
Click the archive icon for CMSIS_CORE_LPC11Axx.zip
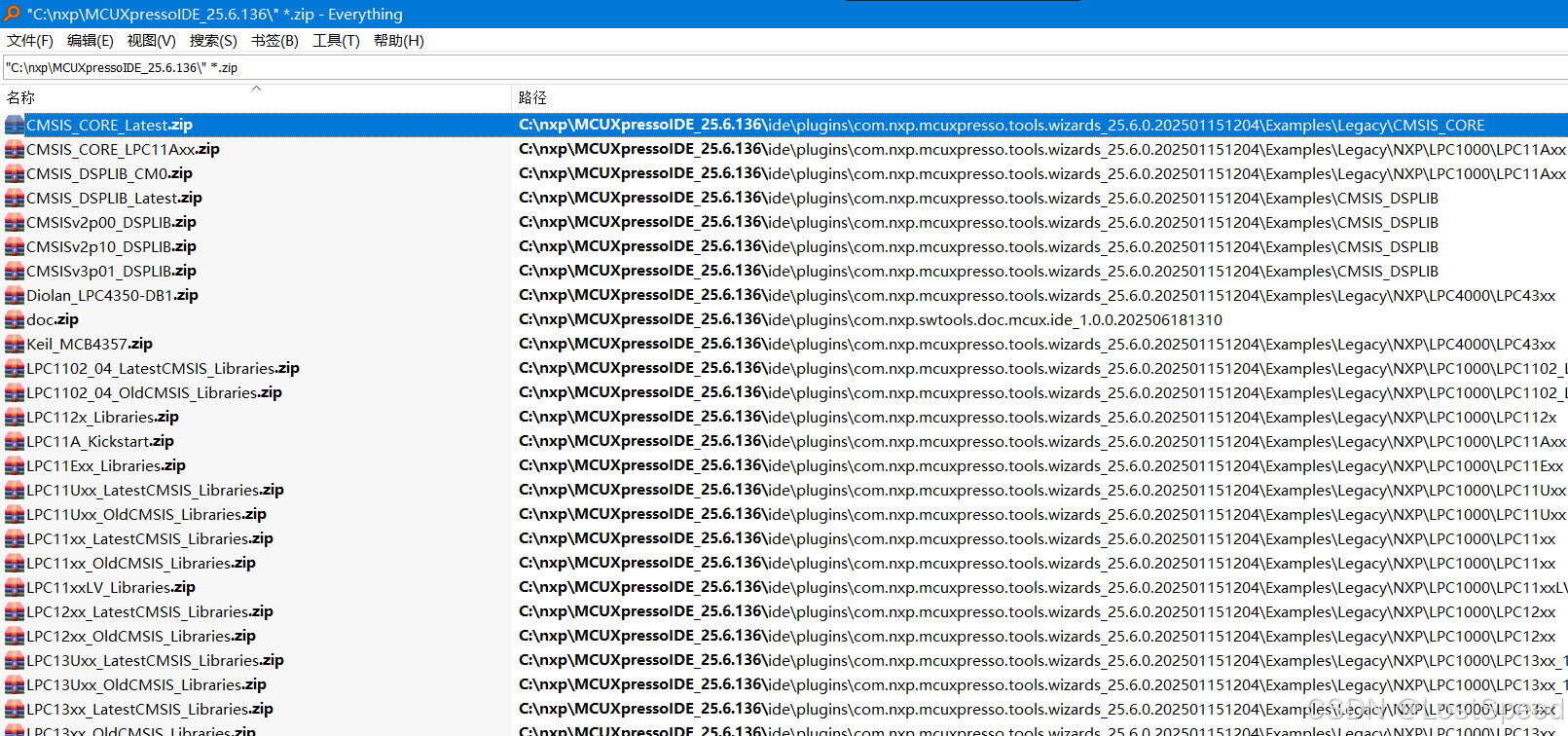(x=15, y=150)
